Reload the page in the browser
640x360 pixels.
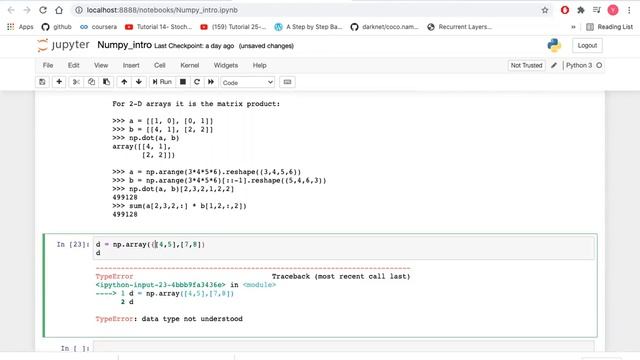(43, 10)
